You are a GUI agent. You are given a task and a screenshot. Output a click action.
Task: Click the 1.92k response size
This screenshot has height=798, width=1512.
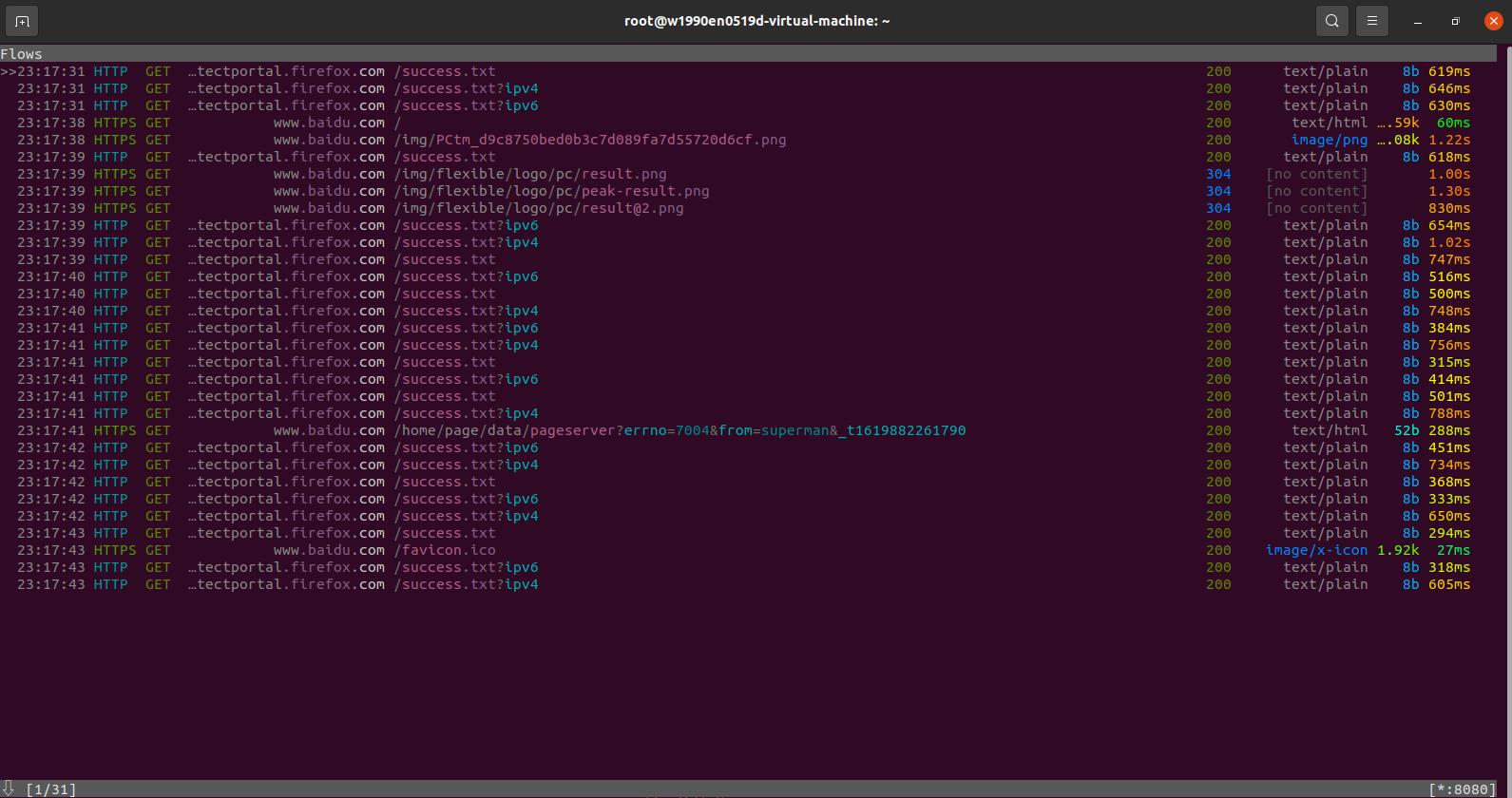pos(1398,550)
